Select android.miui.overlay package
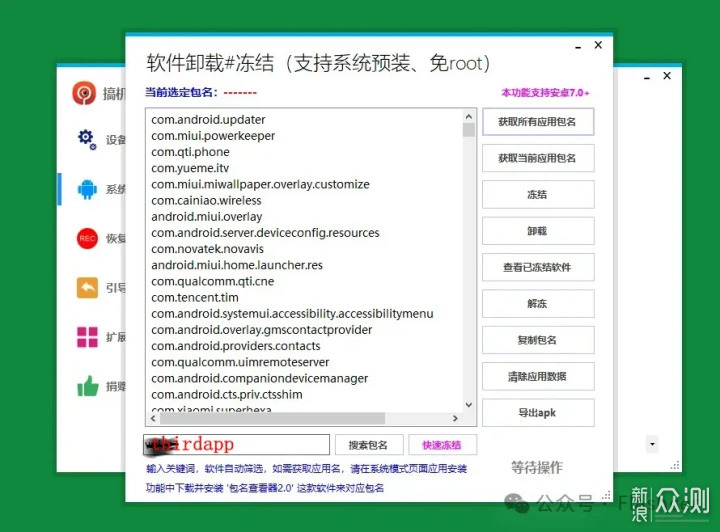 click(207, 217)
